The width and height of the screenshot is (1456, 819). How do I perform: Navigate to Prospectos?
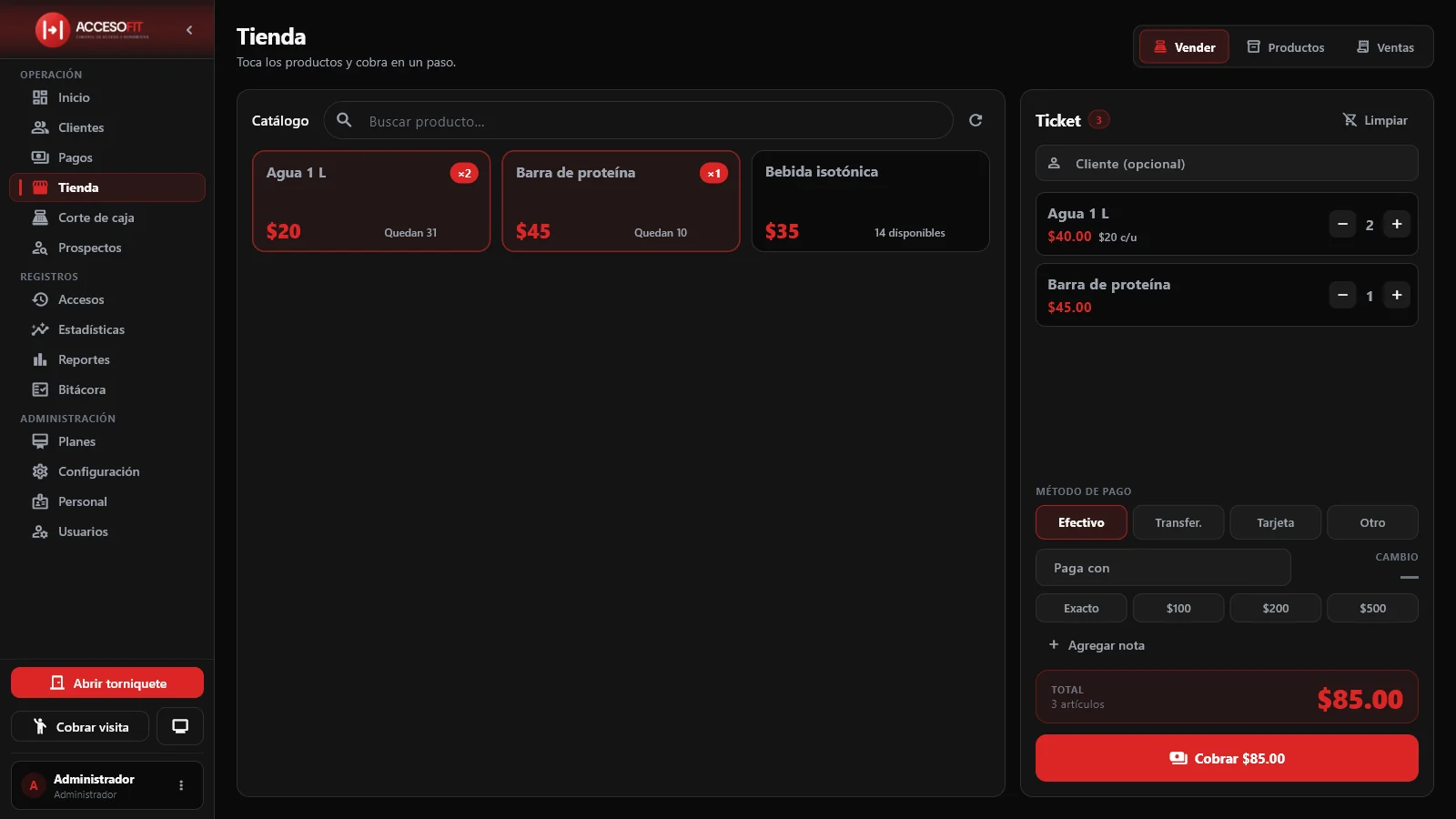click(107, 248)
